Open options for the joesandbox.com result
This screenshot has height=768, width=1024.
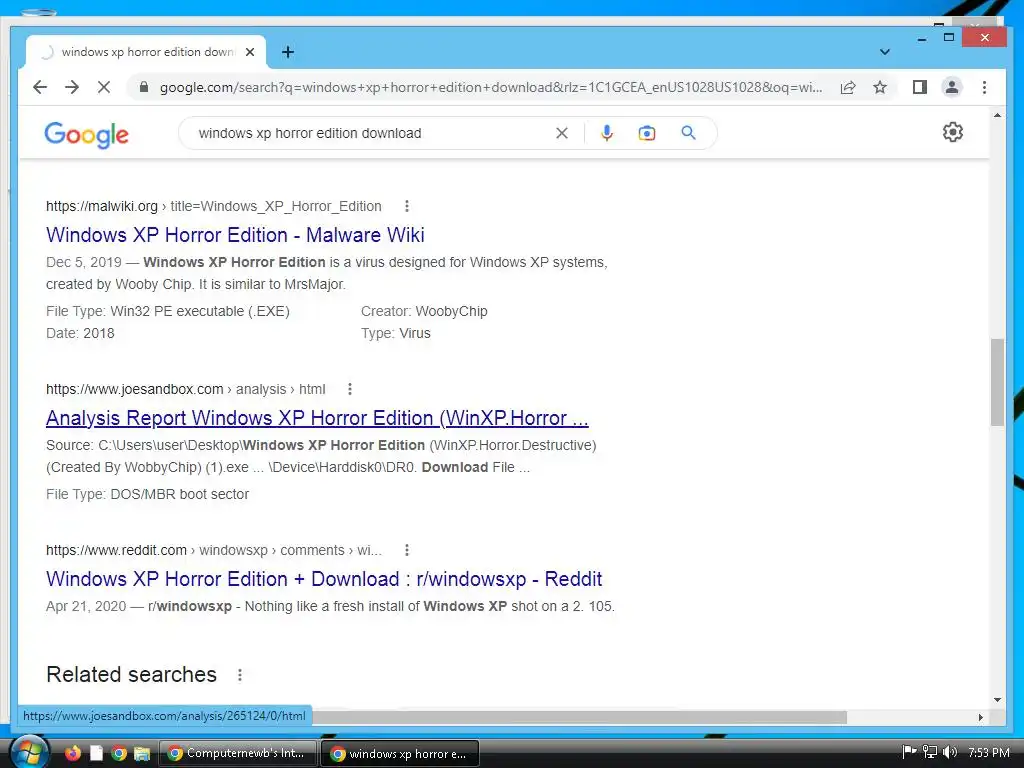(350, 389)
